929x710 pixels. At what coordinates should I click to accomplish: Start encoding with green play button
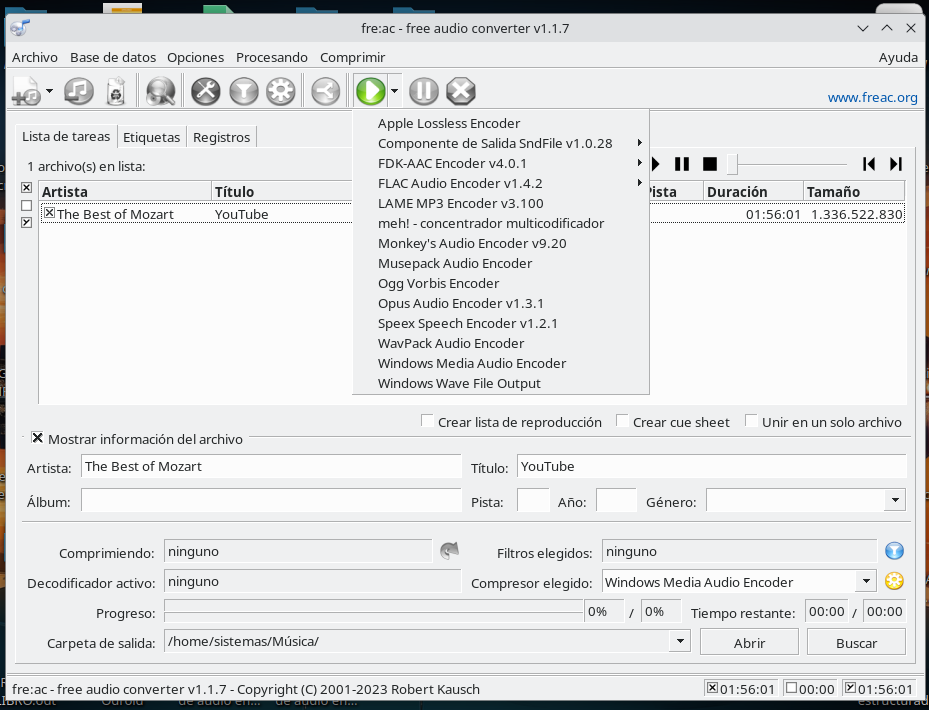click(x=371, y=91)
